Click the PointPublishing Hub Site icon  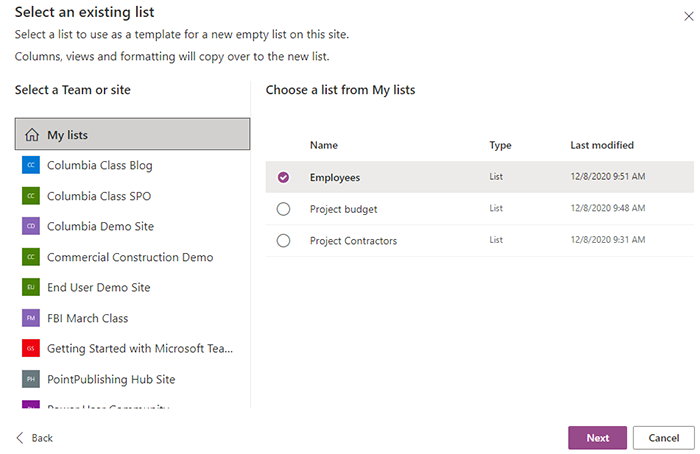coord(31,379)
